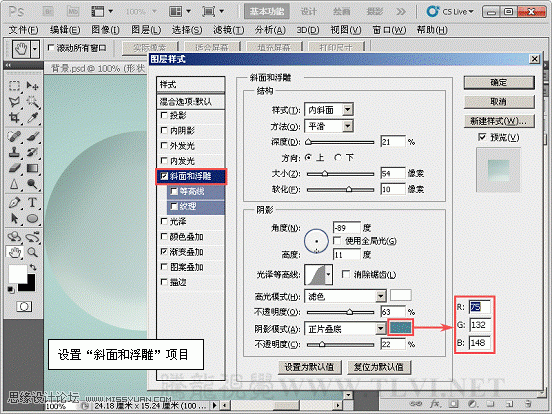Open the 方法 (平滑) dropdown
Image resolution: width=552 pixels, height=414 pixels.
(347, 126)
